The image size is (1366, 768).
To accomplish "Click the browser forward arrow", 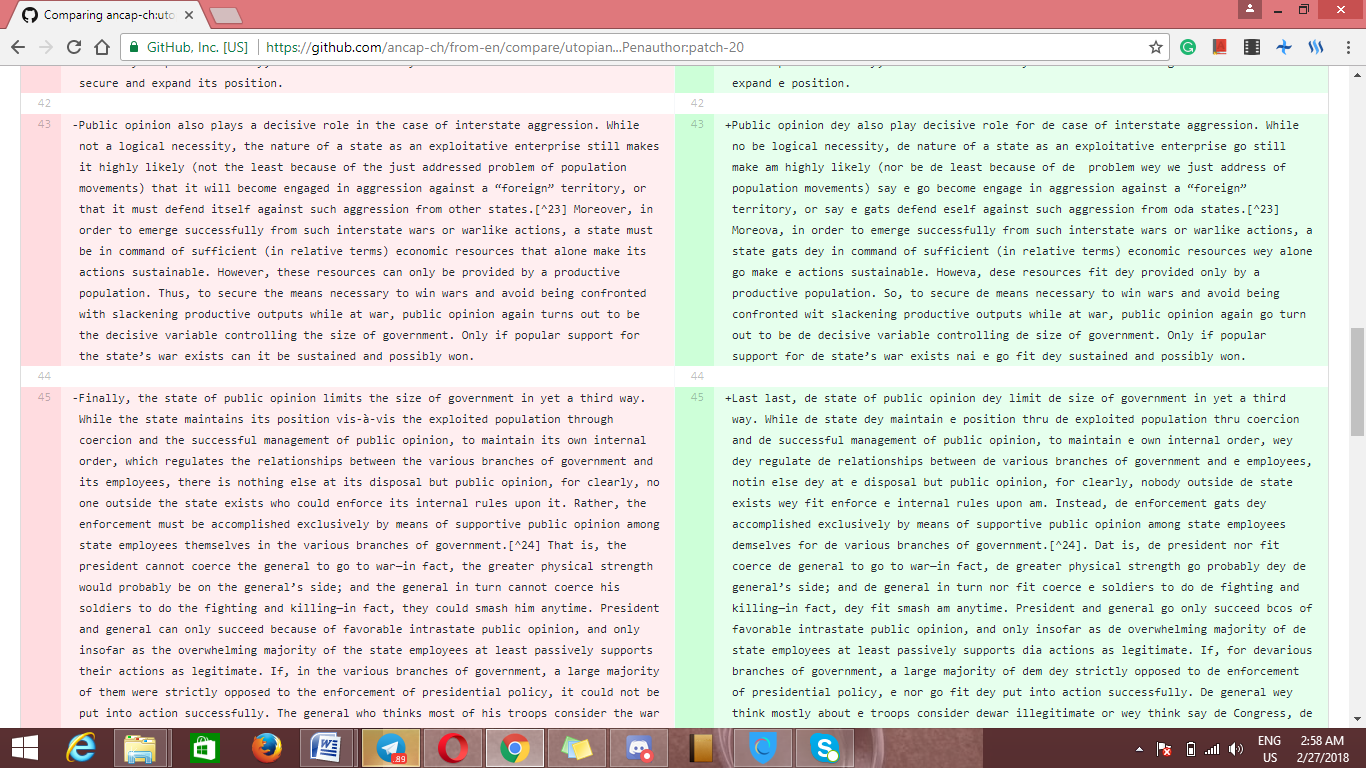I will point(46,47).
